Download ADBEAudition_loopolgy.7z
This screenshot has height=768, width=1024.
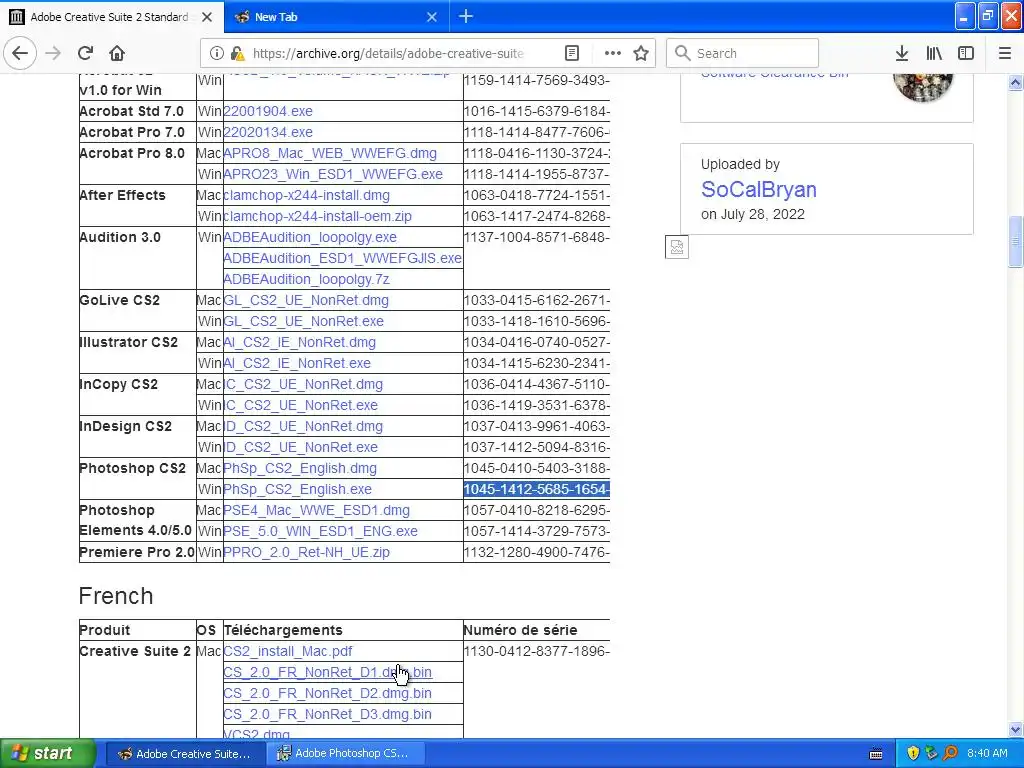(306, 280)
